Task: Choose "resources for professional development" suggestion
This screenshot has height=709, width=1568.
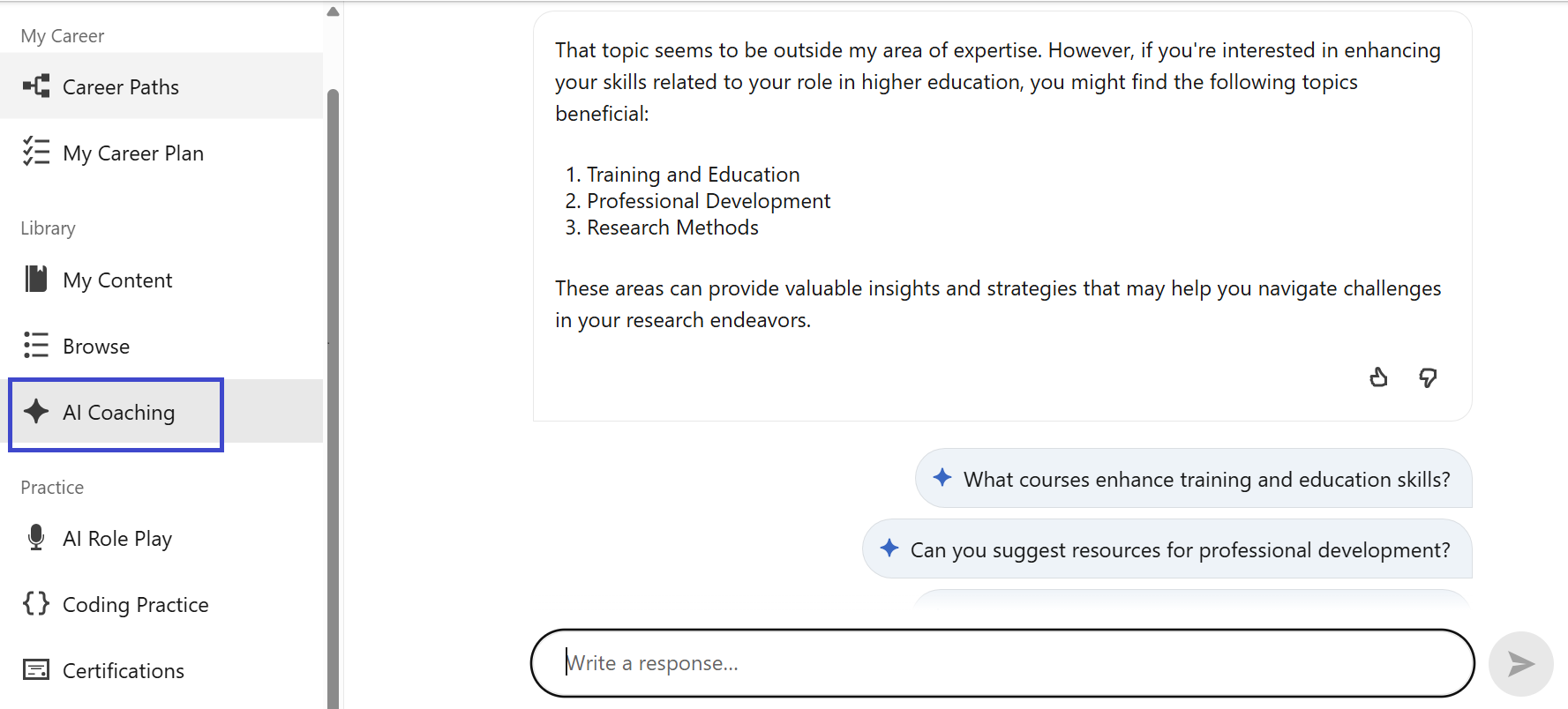Action: coord(1179,549)
